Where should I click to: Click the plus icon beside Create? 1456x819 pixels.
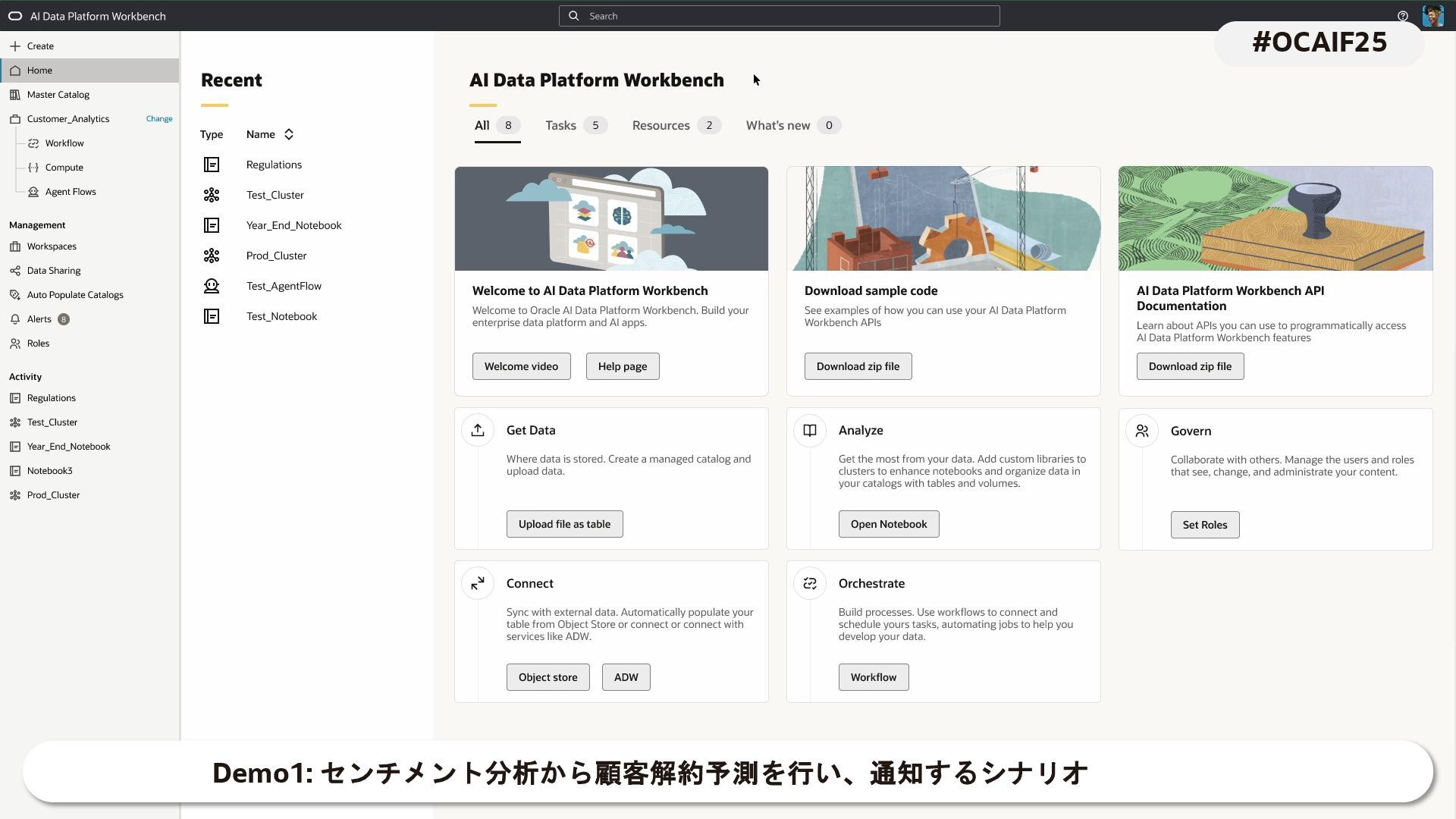(x=14, y=46)
